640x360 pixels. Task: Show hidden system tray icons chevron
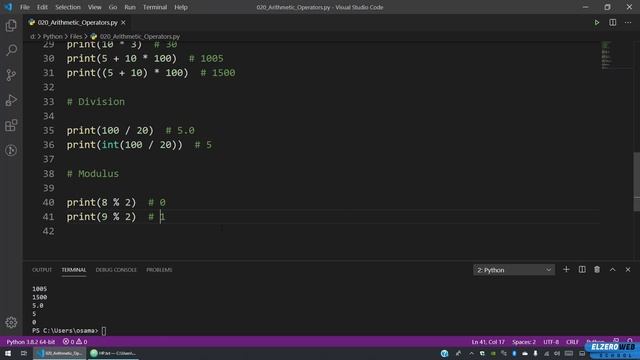[x=471, y=353]
